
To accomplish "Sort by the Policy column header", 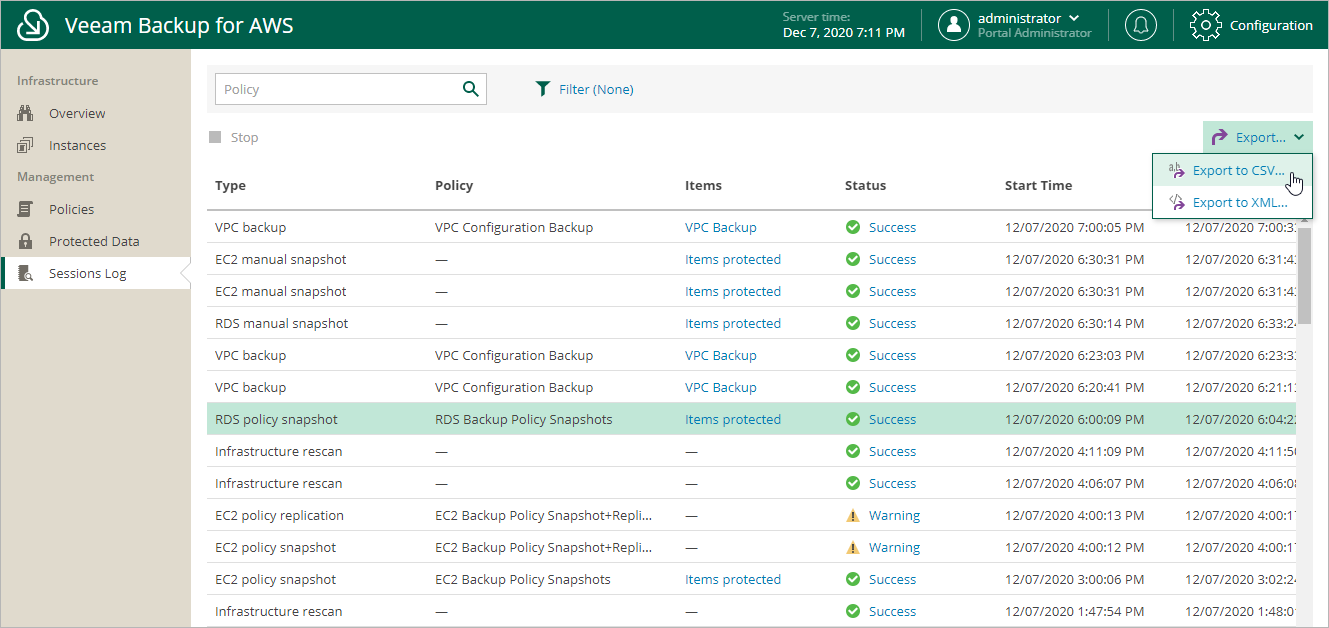I will tap(454, 185).
